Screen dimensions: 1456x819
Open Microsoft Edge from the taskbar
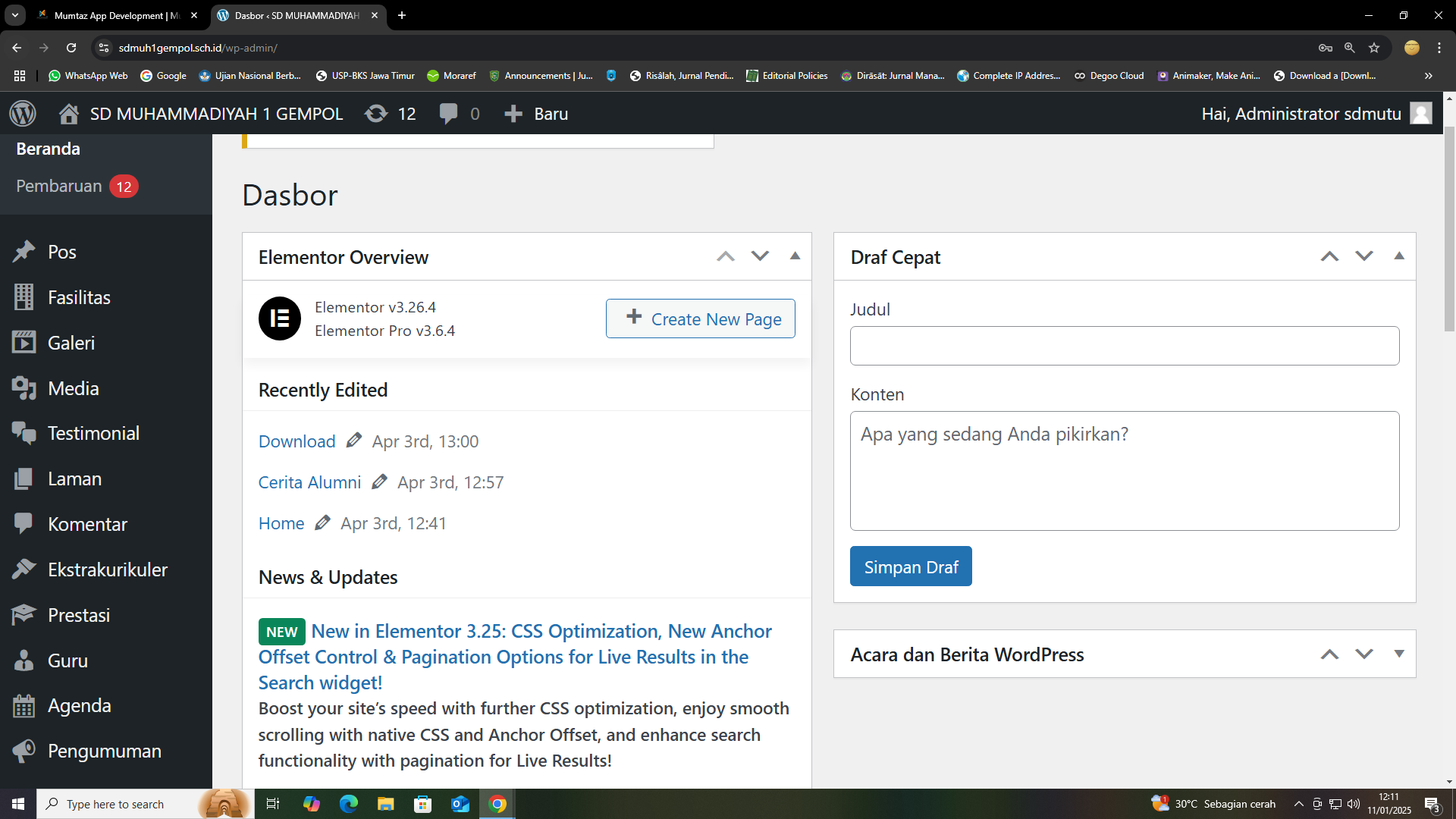tap(348, 804)
